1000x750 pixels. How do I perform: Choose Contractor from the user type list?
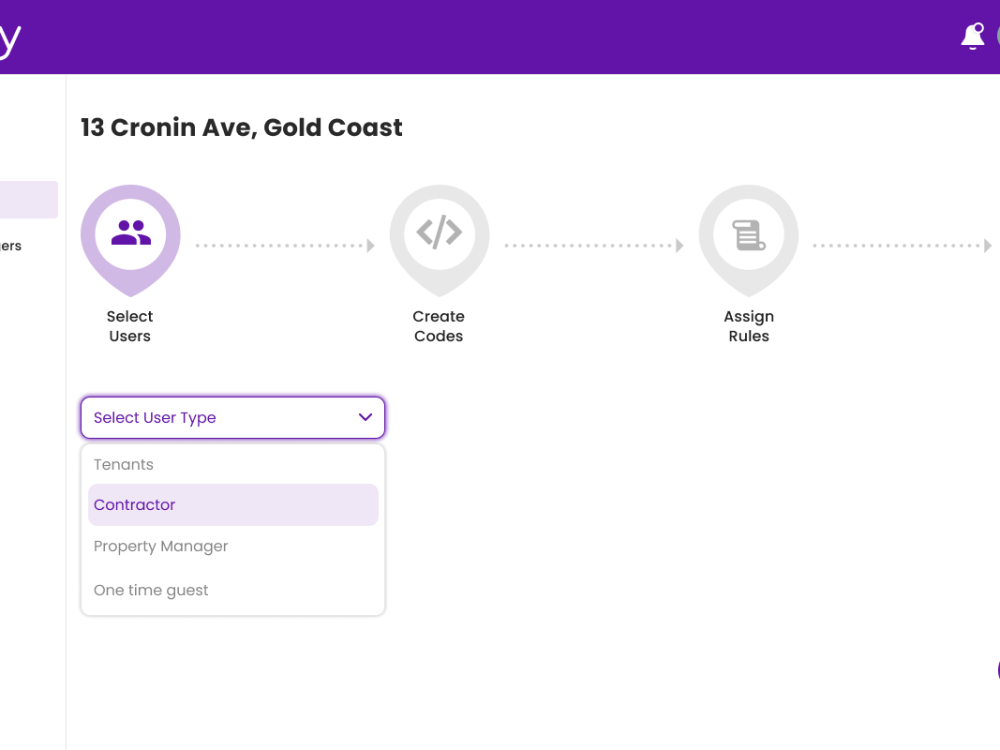coord(233,504)
